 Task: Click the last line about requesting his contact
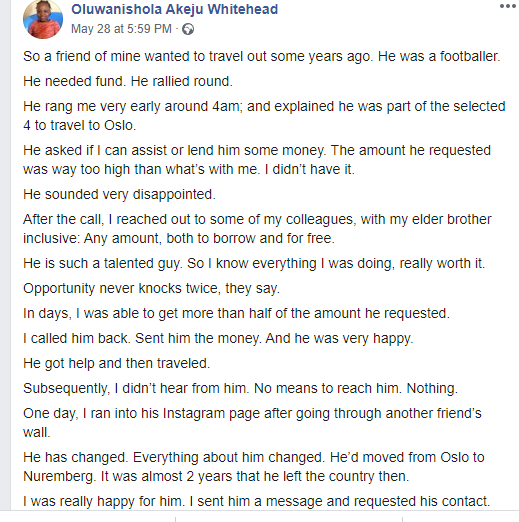click(x=256, y=501)
